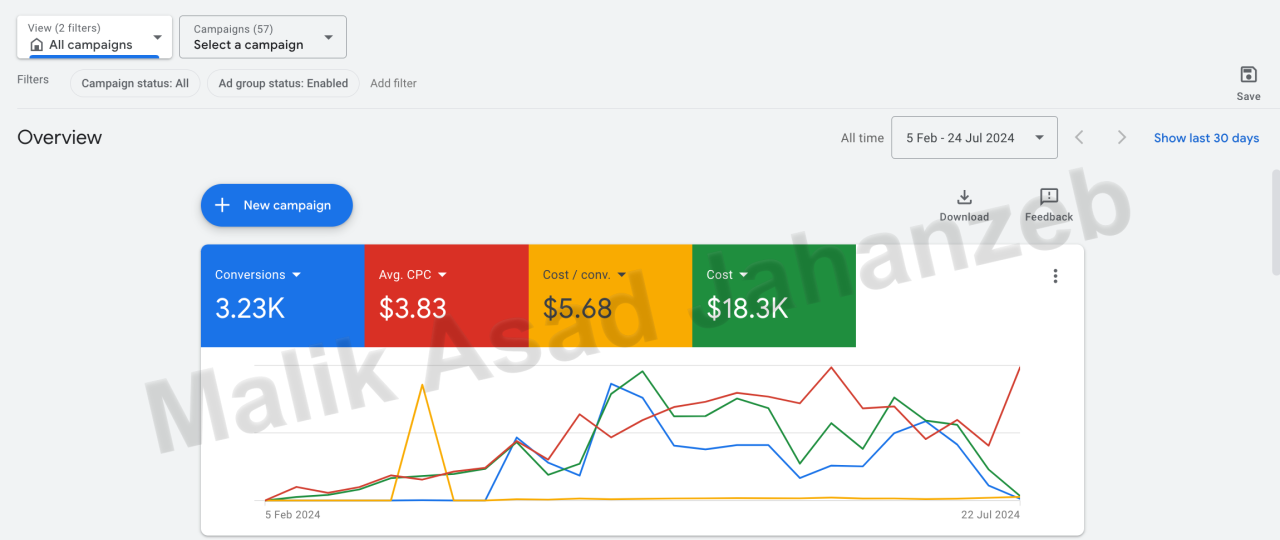1280x540 pixels.
Task: Click the home icon beside All campaigns
Action: pyautogui.click(x=37, y=45)
